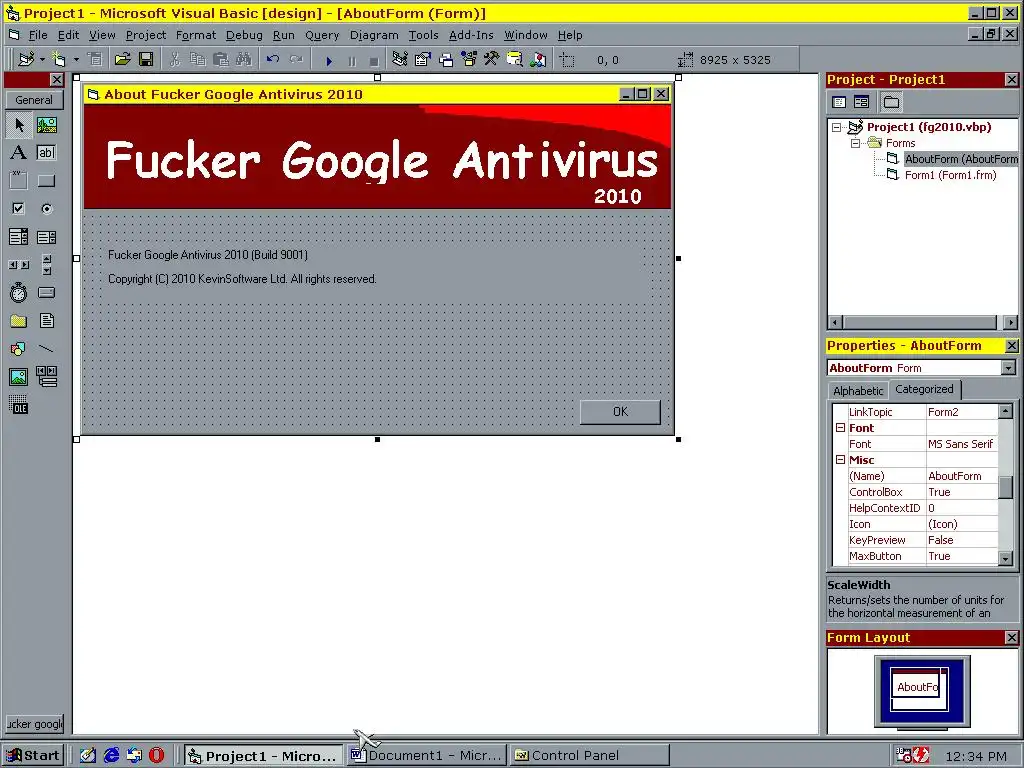This screenshot has height=768, width=1024.
Task: Click the MaxButton property row
Action: tap(923, 556)
